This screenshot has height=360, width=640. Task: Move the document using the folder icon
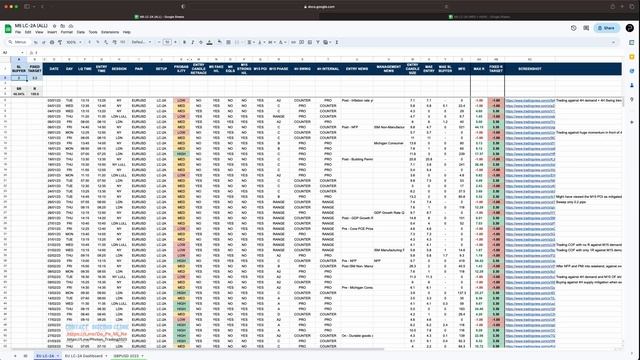point(62,26)
